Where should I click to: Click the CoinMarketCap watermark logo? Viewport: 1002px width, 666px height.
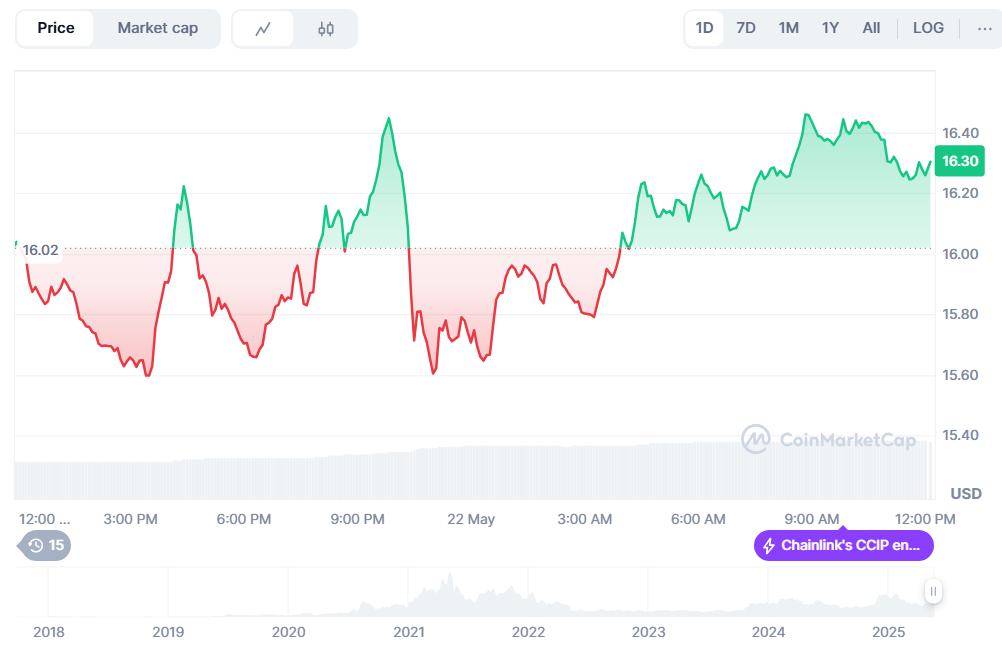(828, 439)
